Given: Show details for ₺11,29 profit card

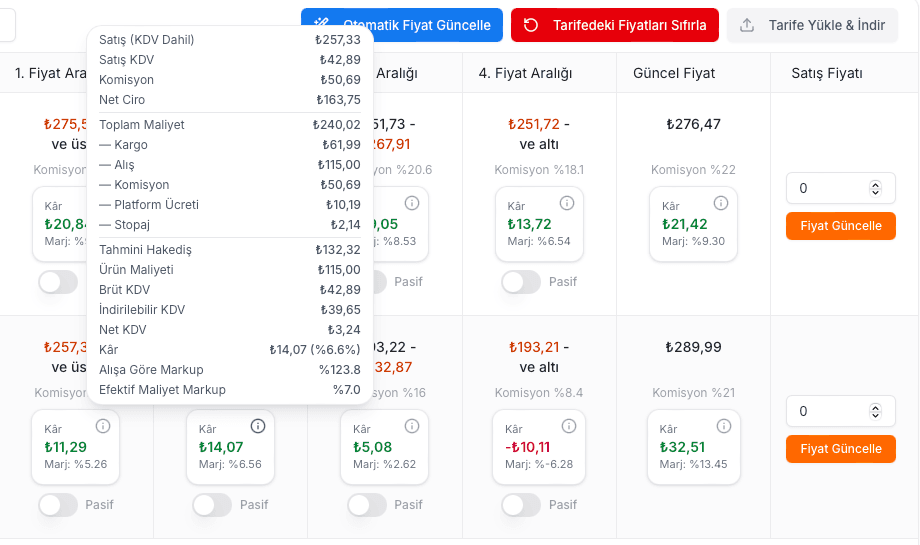Looking at the screenshot, I should [103, 426].
